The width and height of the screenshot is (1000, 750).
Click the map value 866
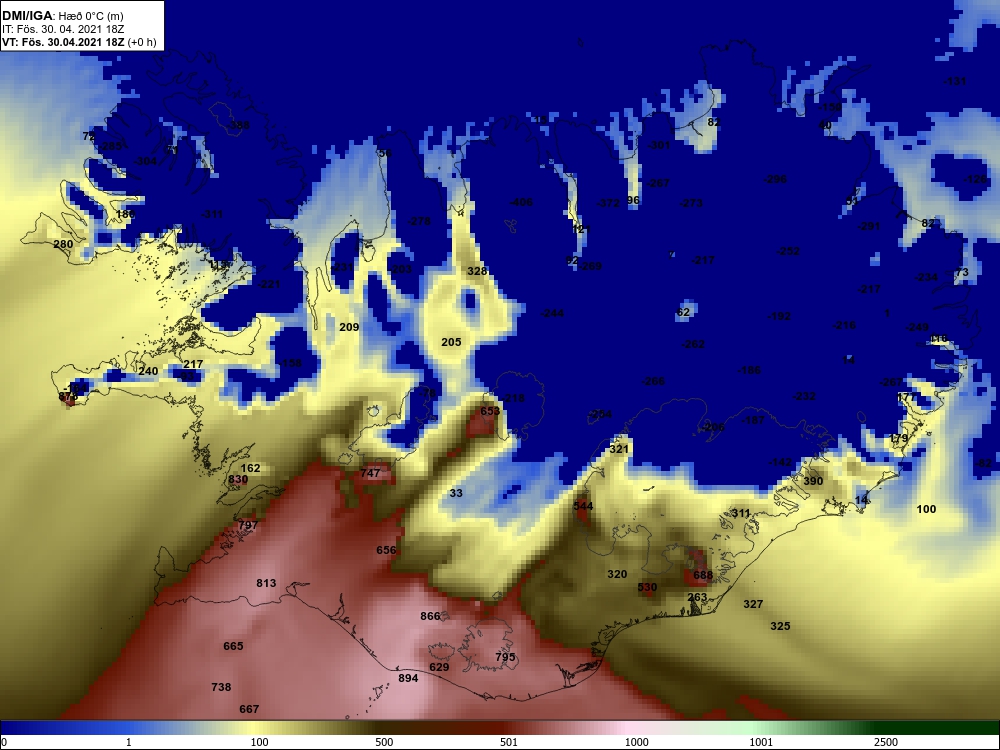(x=430, y=616)
